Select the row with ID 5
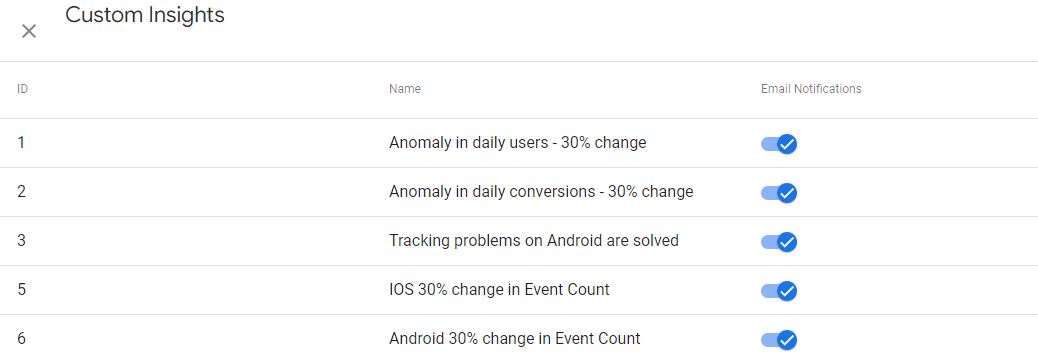 click(x=519, y=290)
